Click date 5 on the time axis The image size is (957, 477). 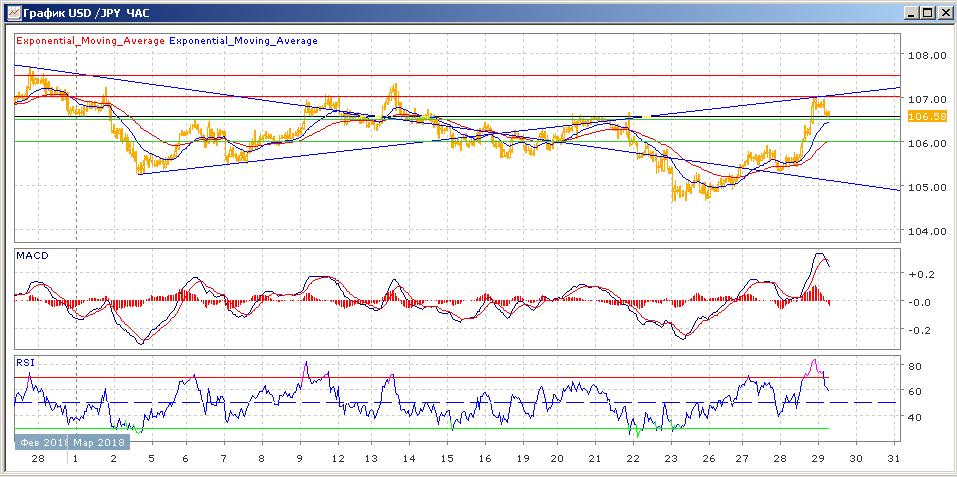[149, 457]
